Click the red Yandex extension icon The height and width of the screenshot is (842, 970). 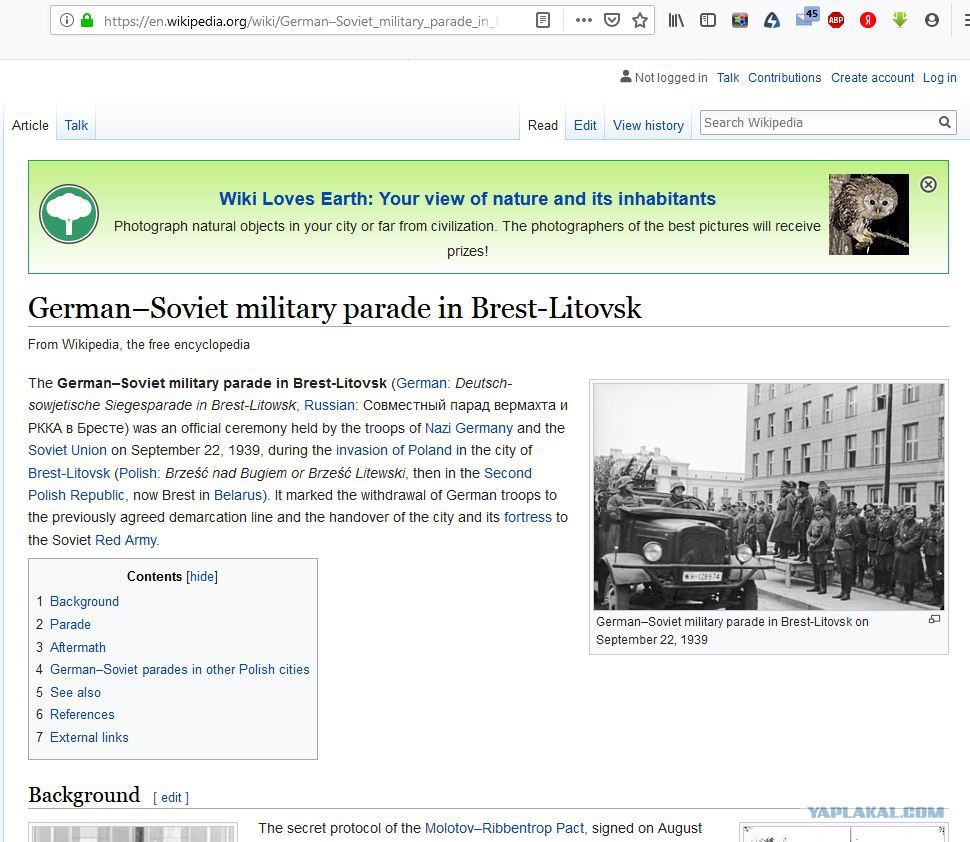pyautogui.click(x=868, y=20)
